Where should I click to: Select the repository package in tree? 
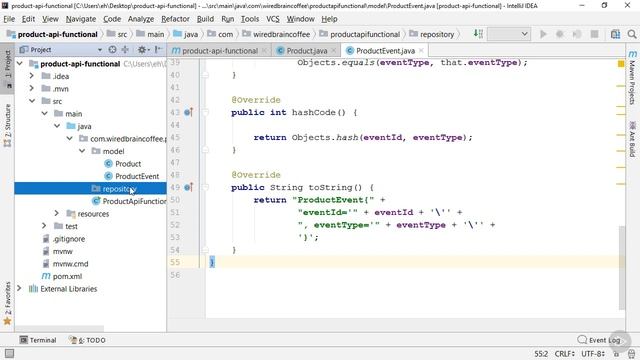click(91, 189)
